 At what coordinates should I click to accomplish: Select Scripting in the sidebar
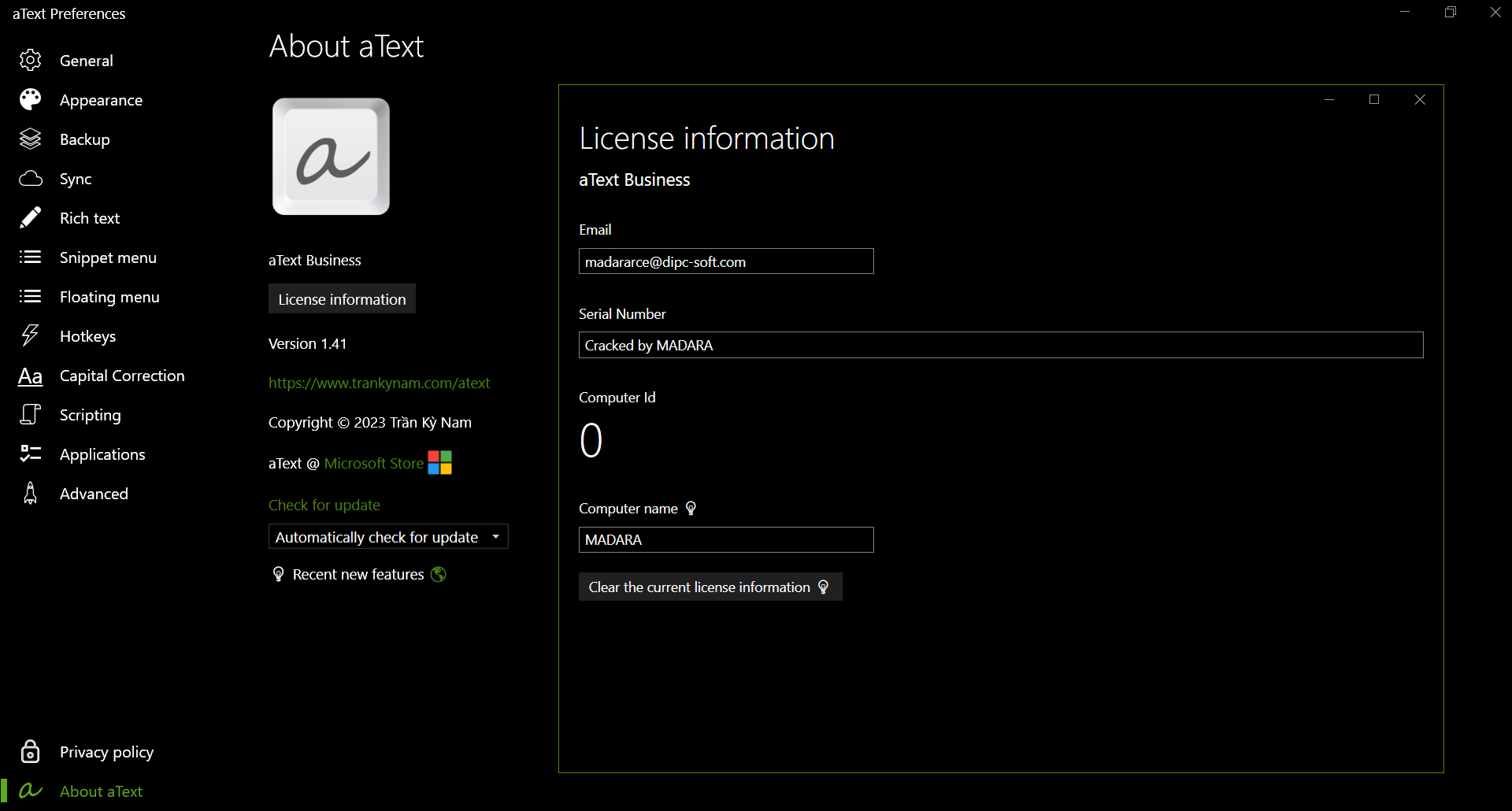[x=91, y=414]
